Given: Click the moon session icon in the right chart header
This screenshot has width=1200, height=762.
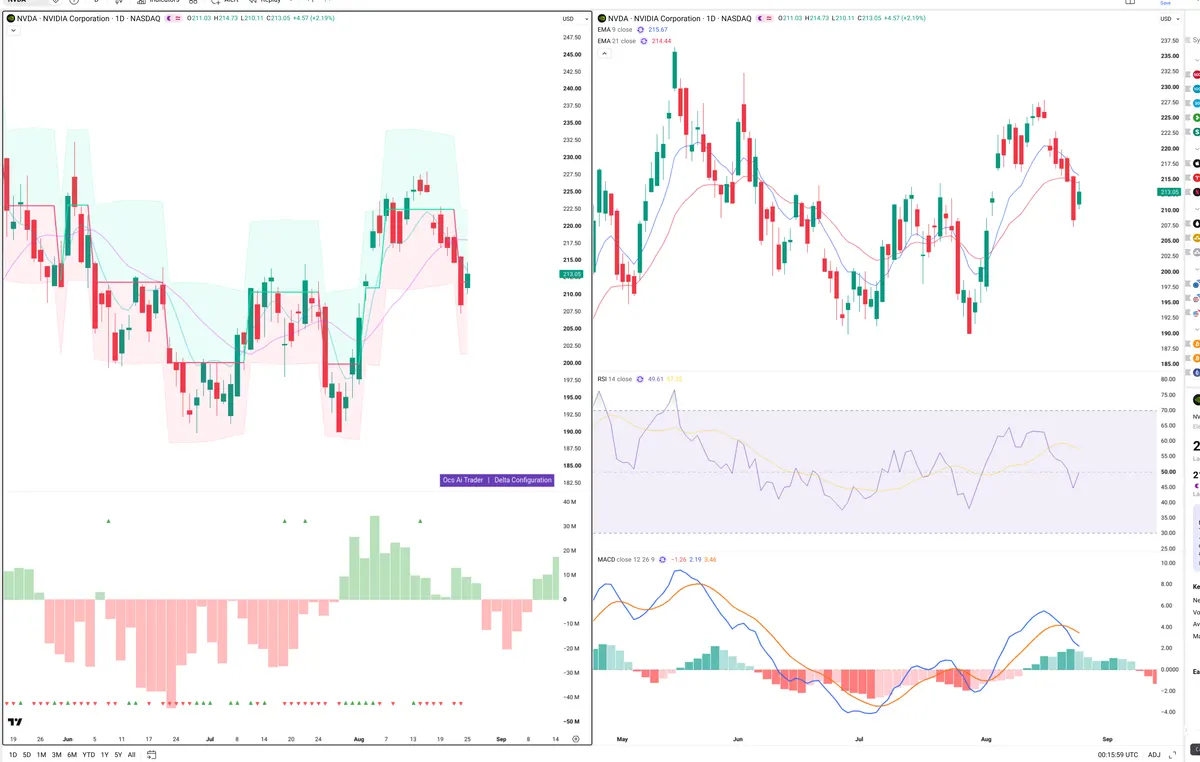Looking at the screenshot, I should [x=760, y=18].
